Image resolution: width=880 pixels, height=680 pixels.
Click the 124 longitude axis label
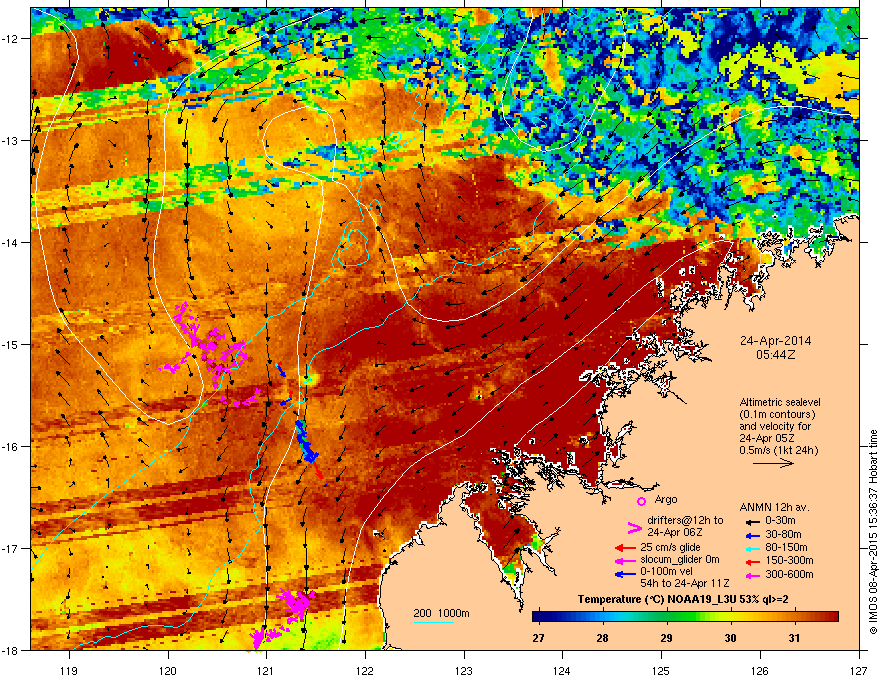point(562,670)
